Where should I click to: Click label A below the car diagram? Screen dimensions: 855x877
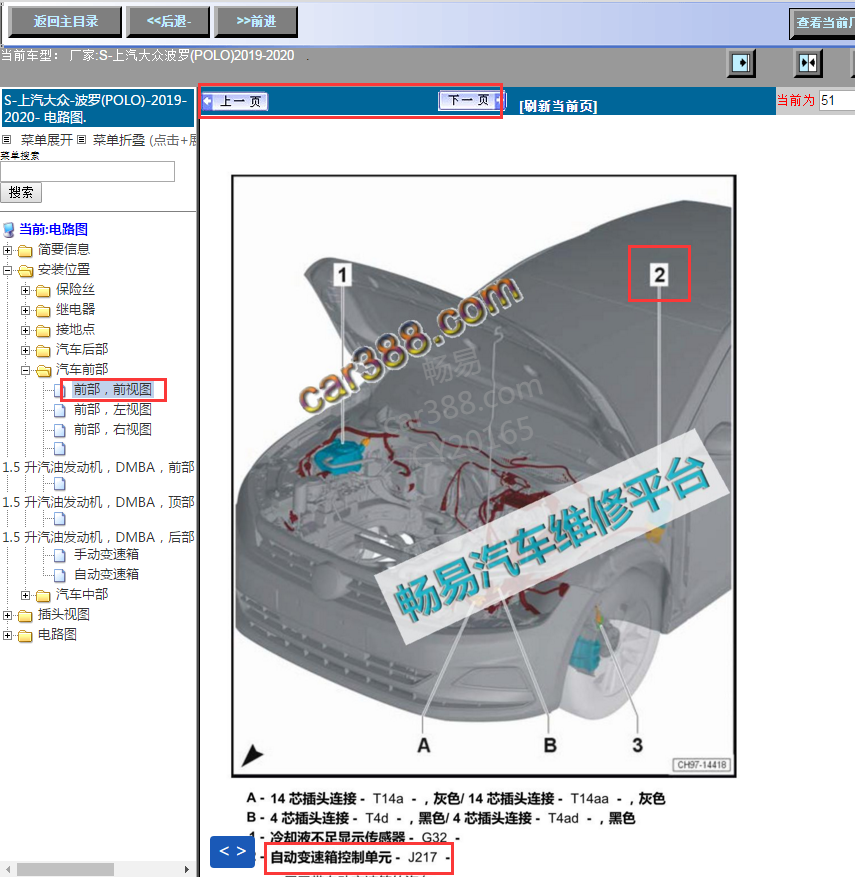pyautogui.click(x=424, y=745)
